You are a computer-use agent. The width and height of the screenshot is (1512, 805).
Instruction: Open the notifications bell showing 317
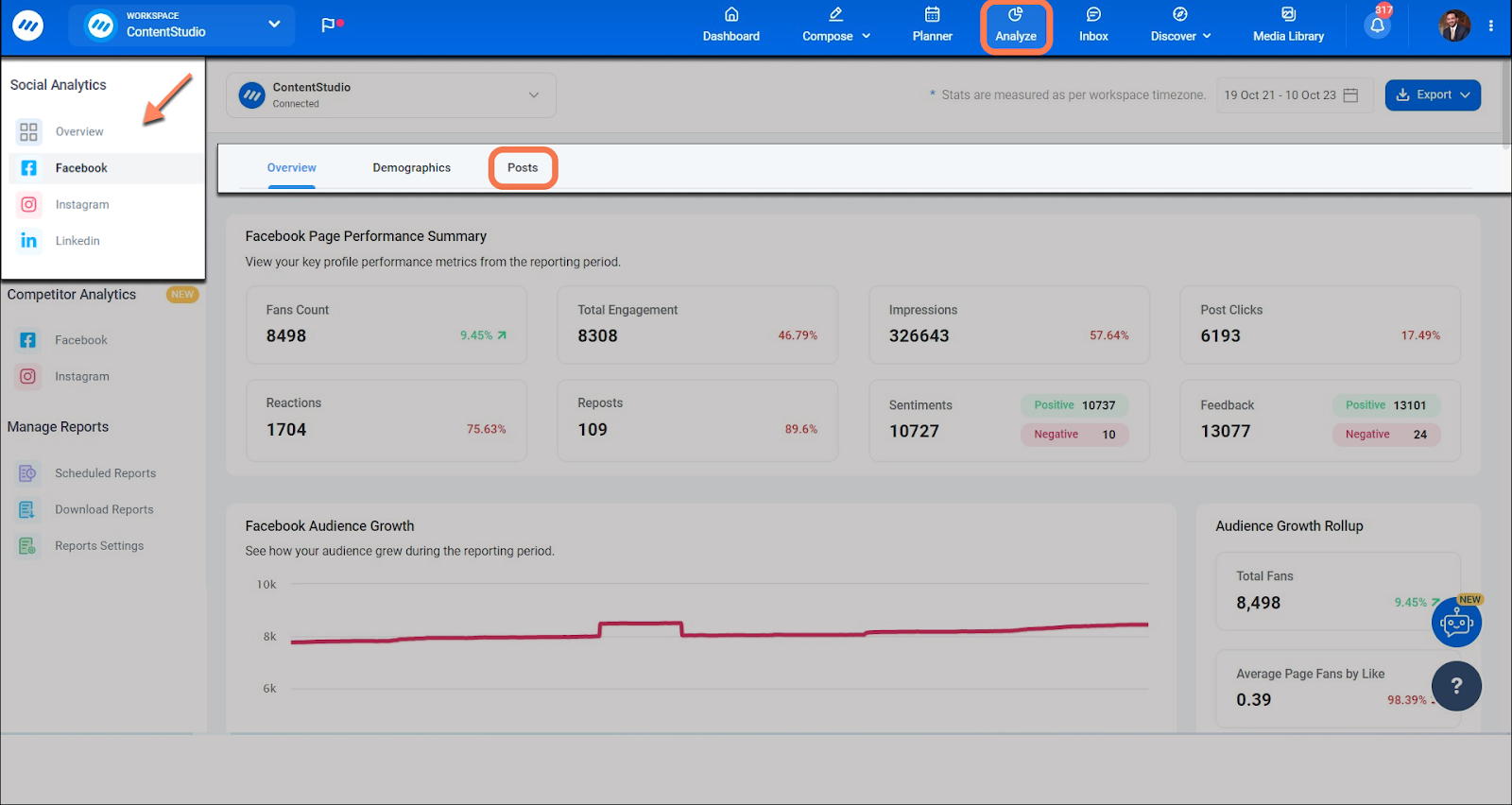tap(1378, 25)
